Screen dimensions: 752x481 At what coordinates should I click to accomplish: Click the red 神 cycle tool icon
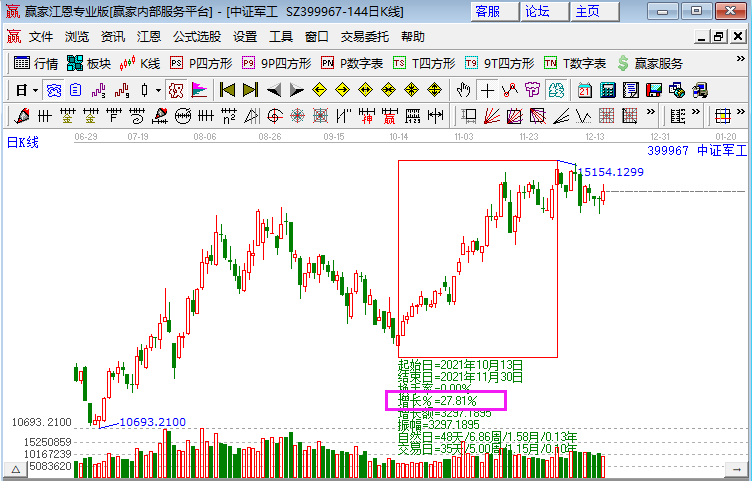pyautogui.click(x=366, y=116)
